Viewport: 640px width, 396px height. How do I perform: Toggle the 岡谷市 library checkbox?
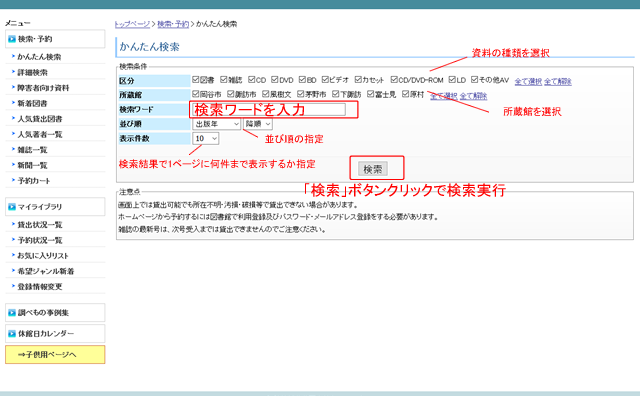[196, 94]
